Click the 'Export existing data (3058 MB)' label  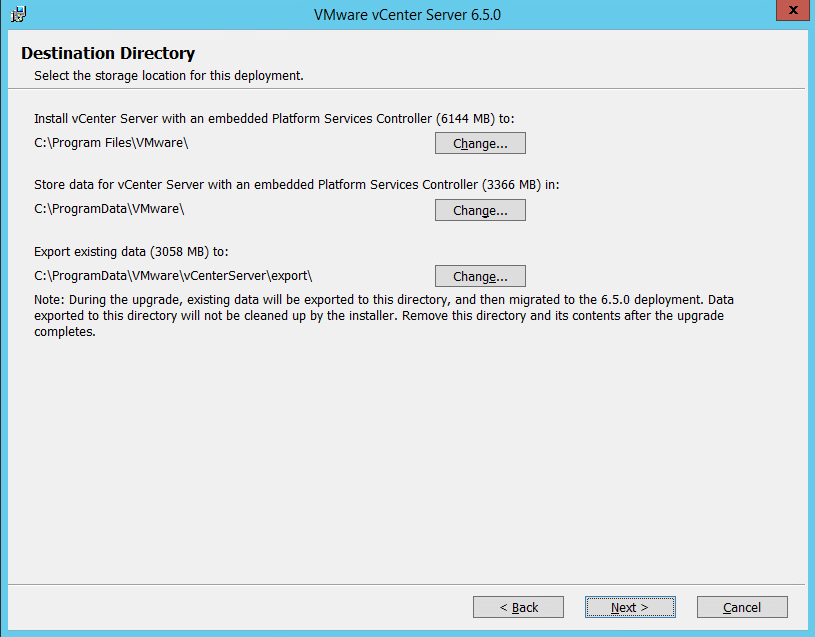click(131, 252)
